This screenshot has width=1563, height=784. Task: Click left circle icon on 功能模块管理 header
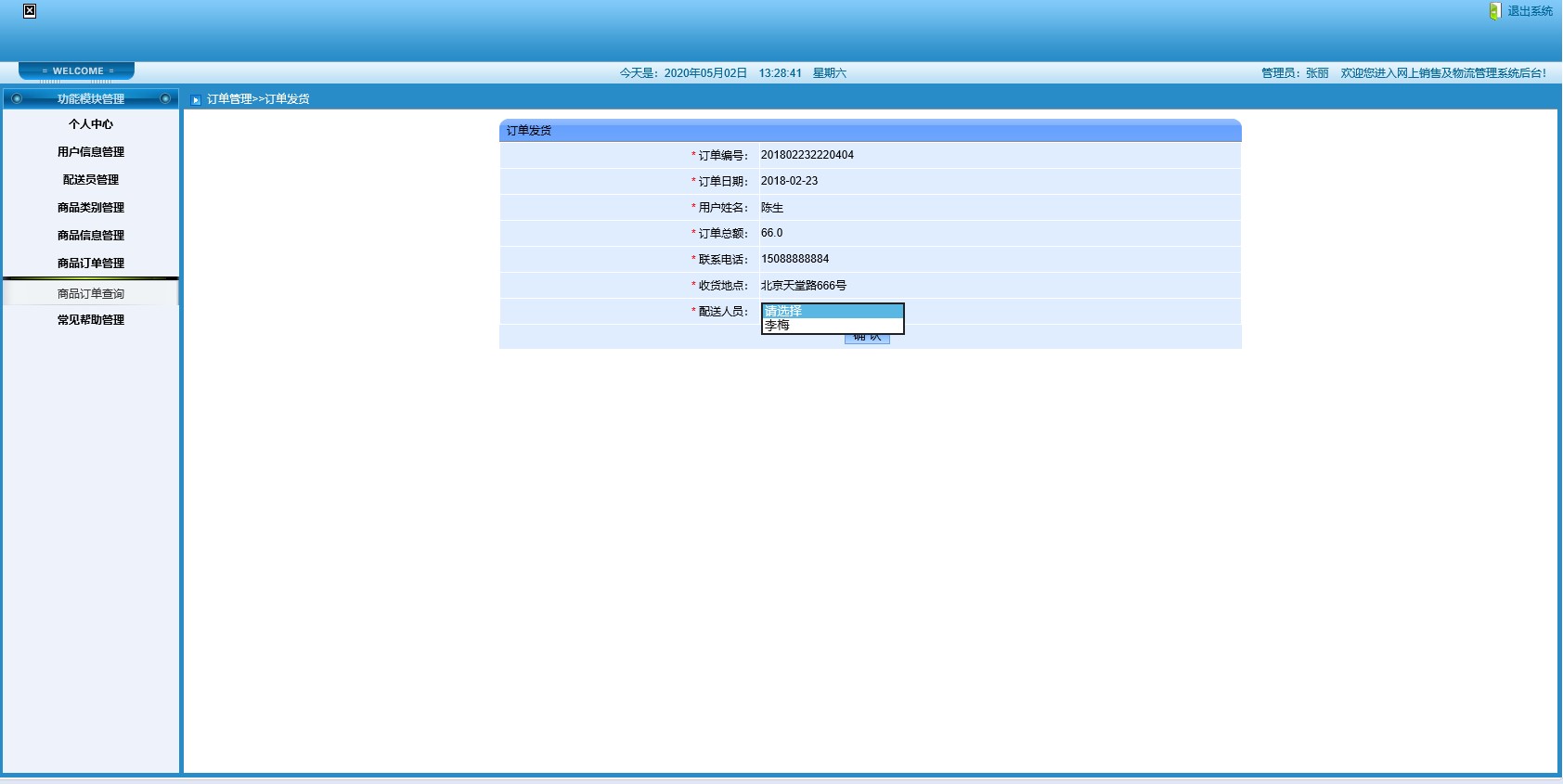click(x=17, y=98)
